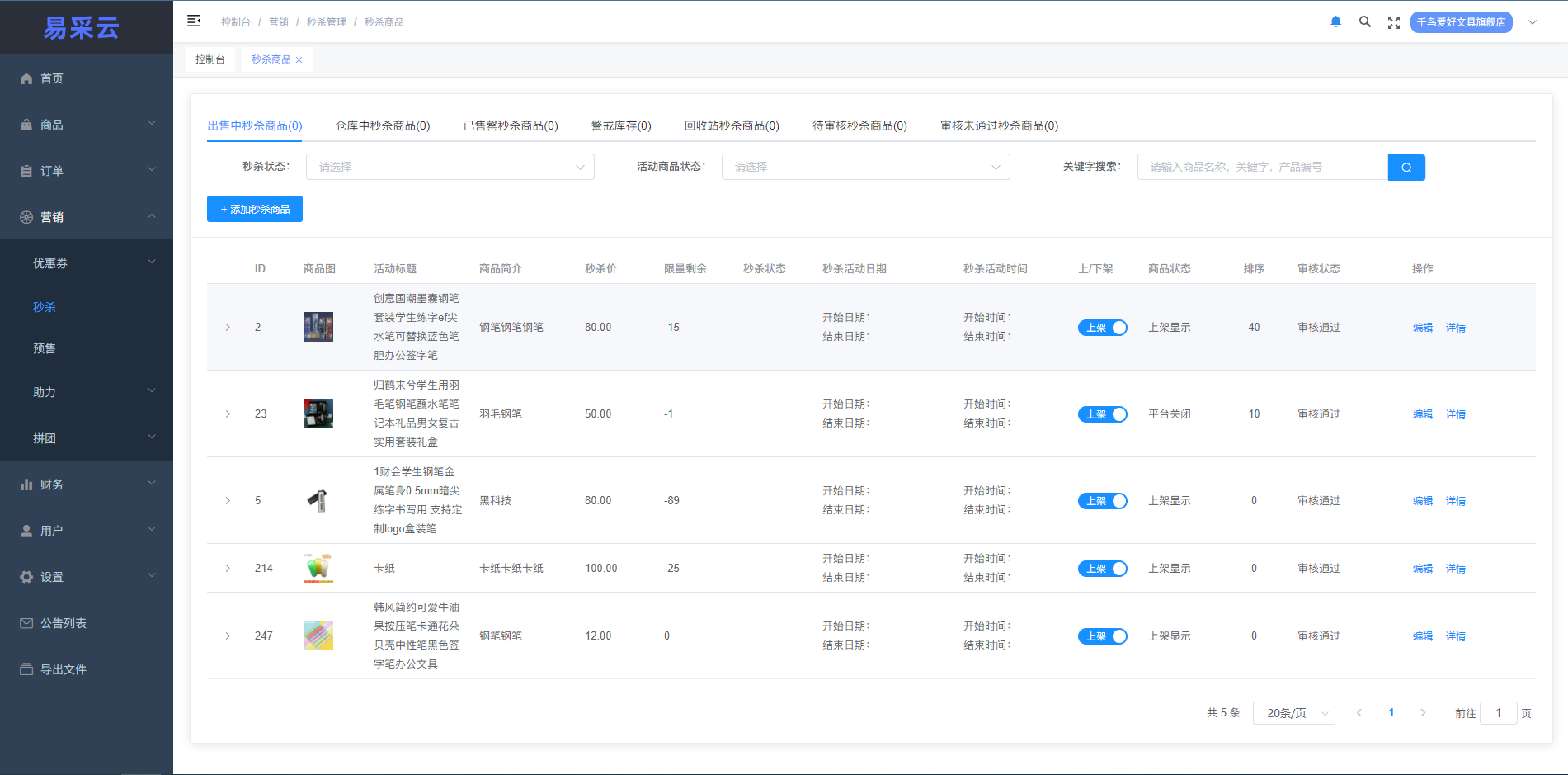
Task: Click the 添加秒杀商品 button
Action: click(254, 209)
